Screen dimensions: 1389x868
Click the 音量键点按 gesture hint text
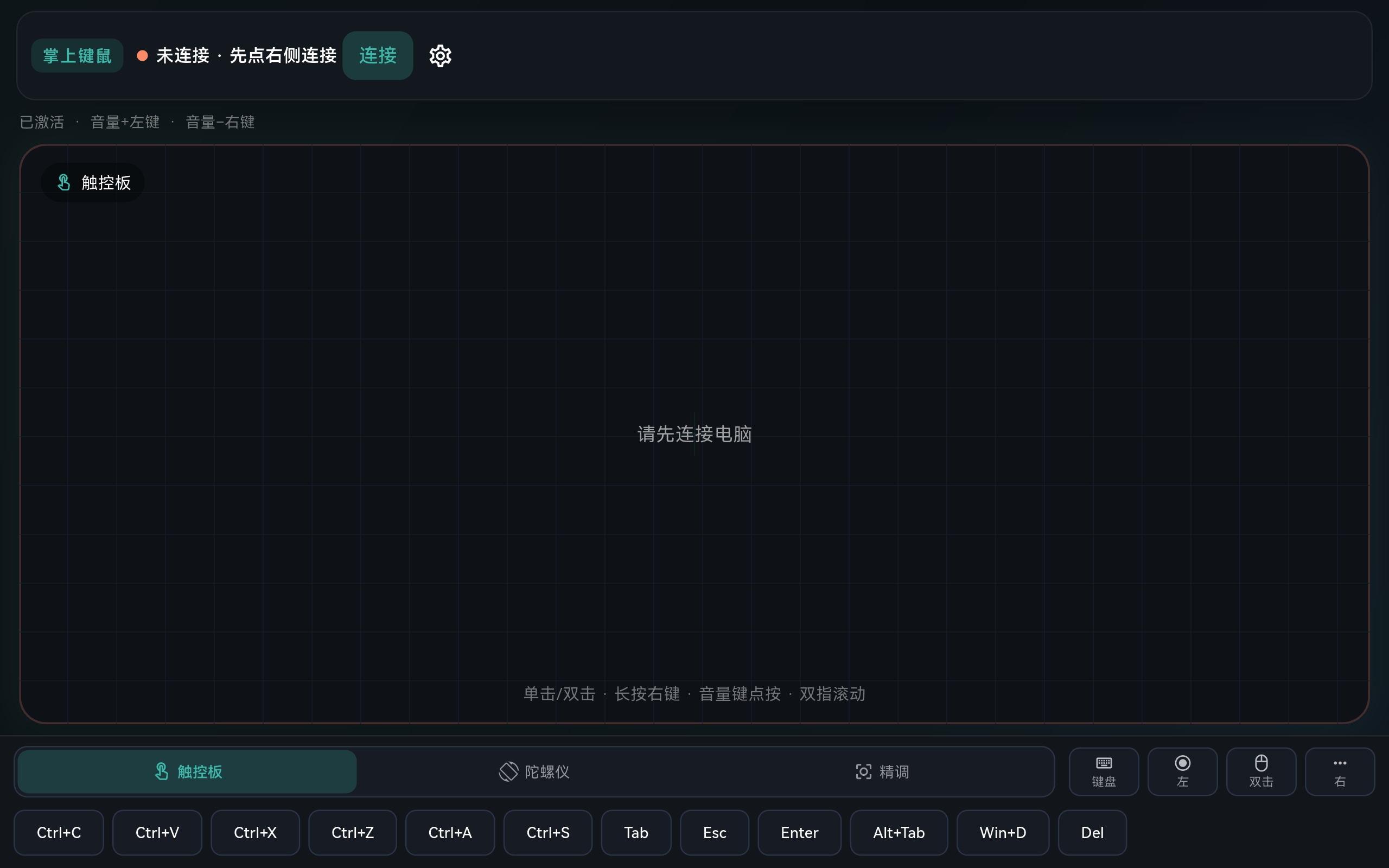(x=740, y=693)
